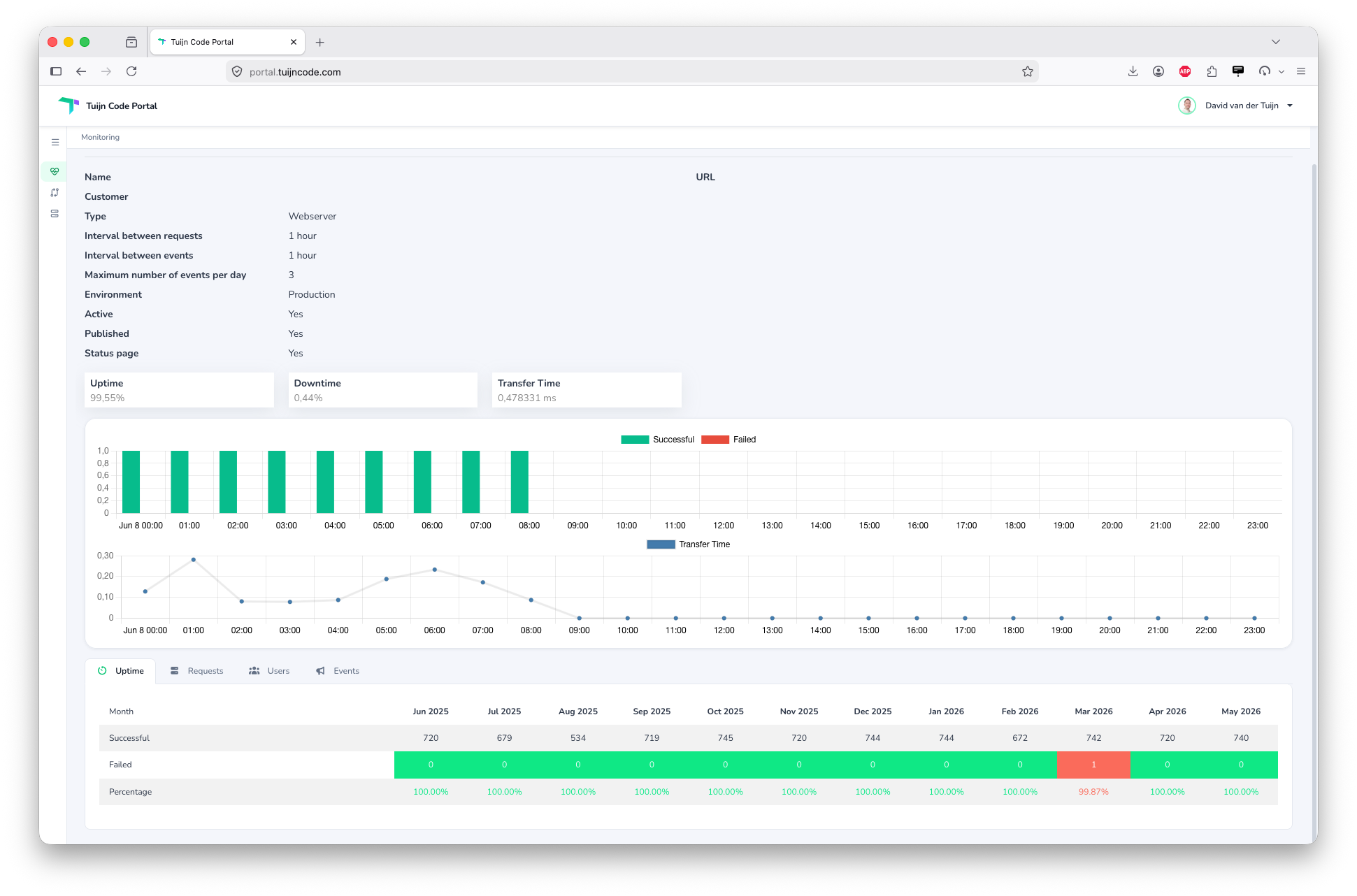Go back to previous page
The image size is (1357, 896).
(x=81, y=71)
